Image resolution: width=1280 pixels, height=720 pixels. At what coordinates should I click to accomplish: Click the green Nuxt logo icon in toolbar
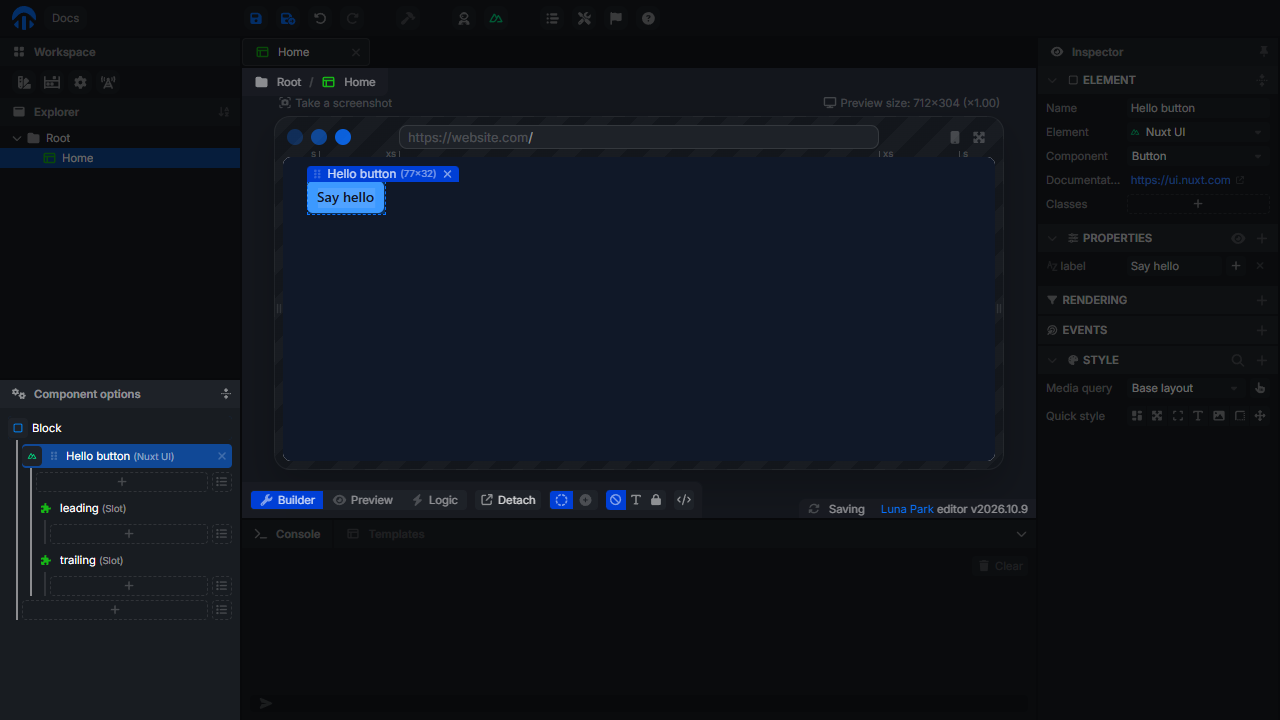tap(496, 18)
